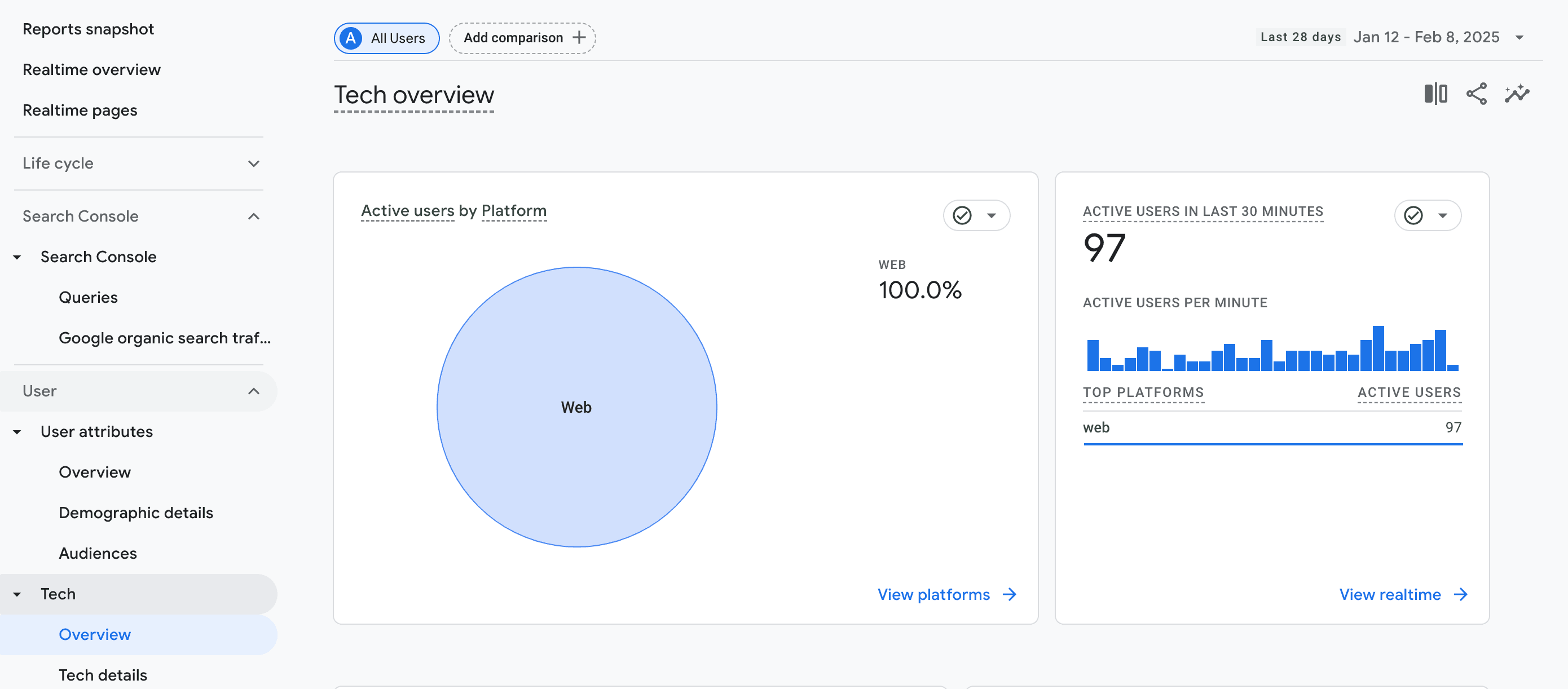The image size is (1568, 689).
Task: Click the arrow beside View realtime
Action: 1460,594
